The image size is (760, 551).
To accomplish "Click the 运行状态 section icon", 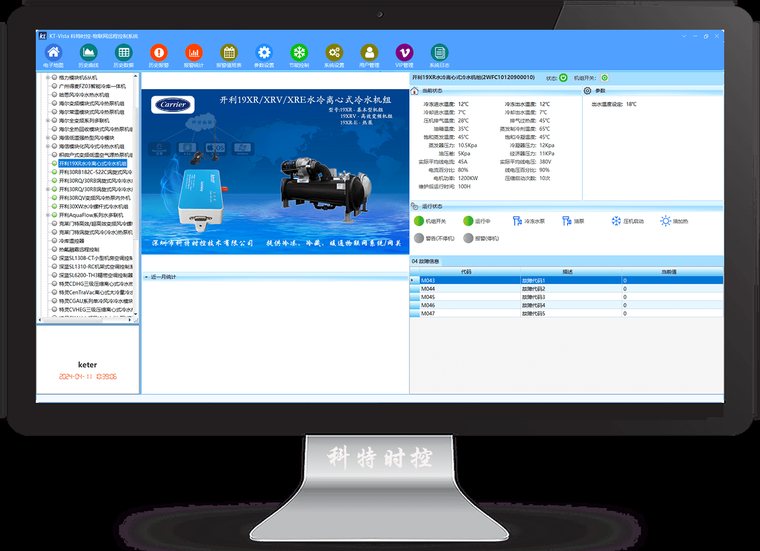I will point(414,206).
